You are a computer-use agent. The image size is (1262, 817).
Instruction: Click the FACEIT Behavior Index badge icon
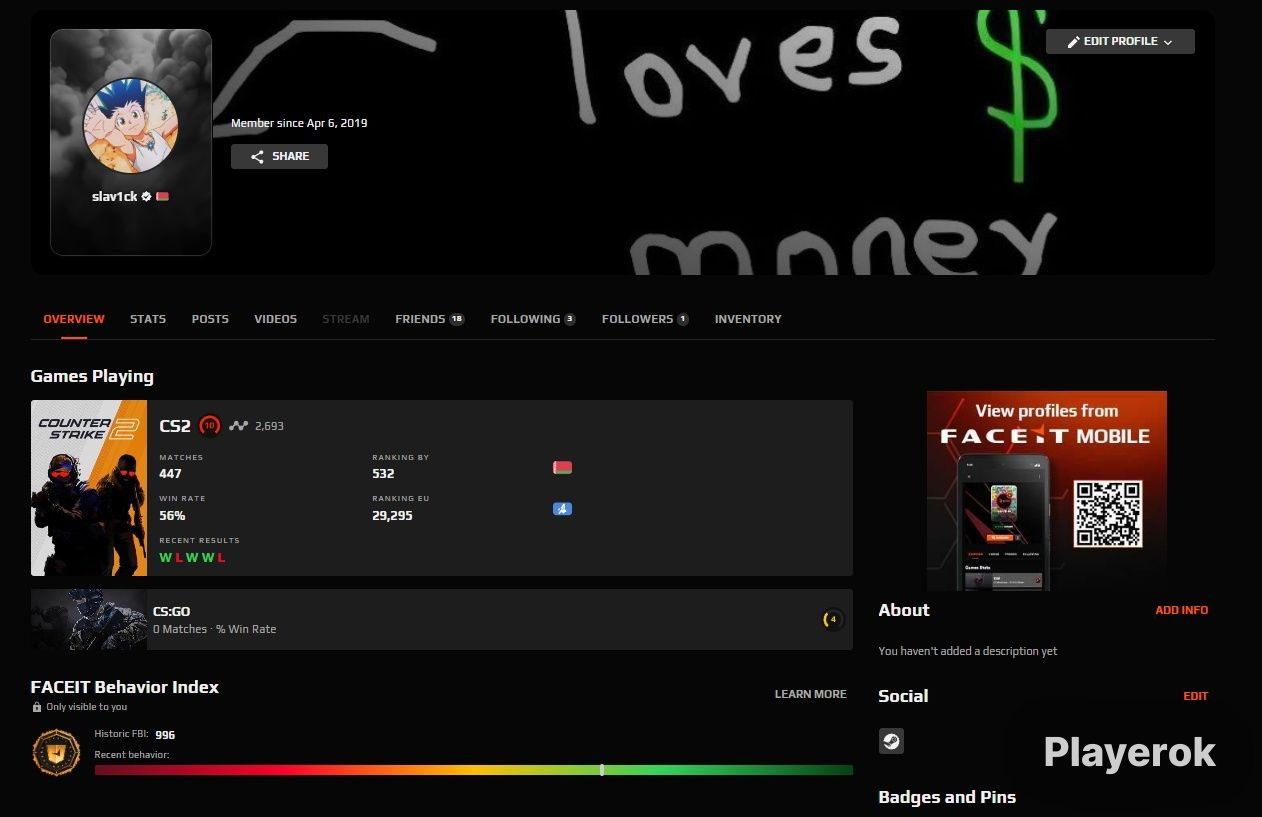[56, 754]
